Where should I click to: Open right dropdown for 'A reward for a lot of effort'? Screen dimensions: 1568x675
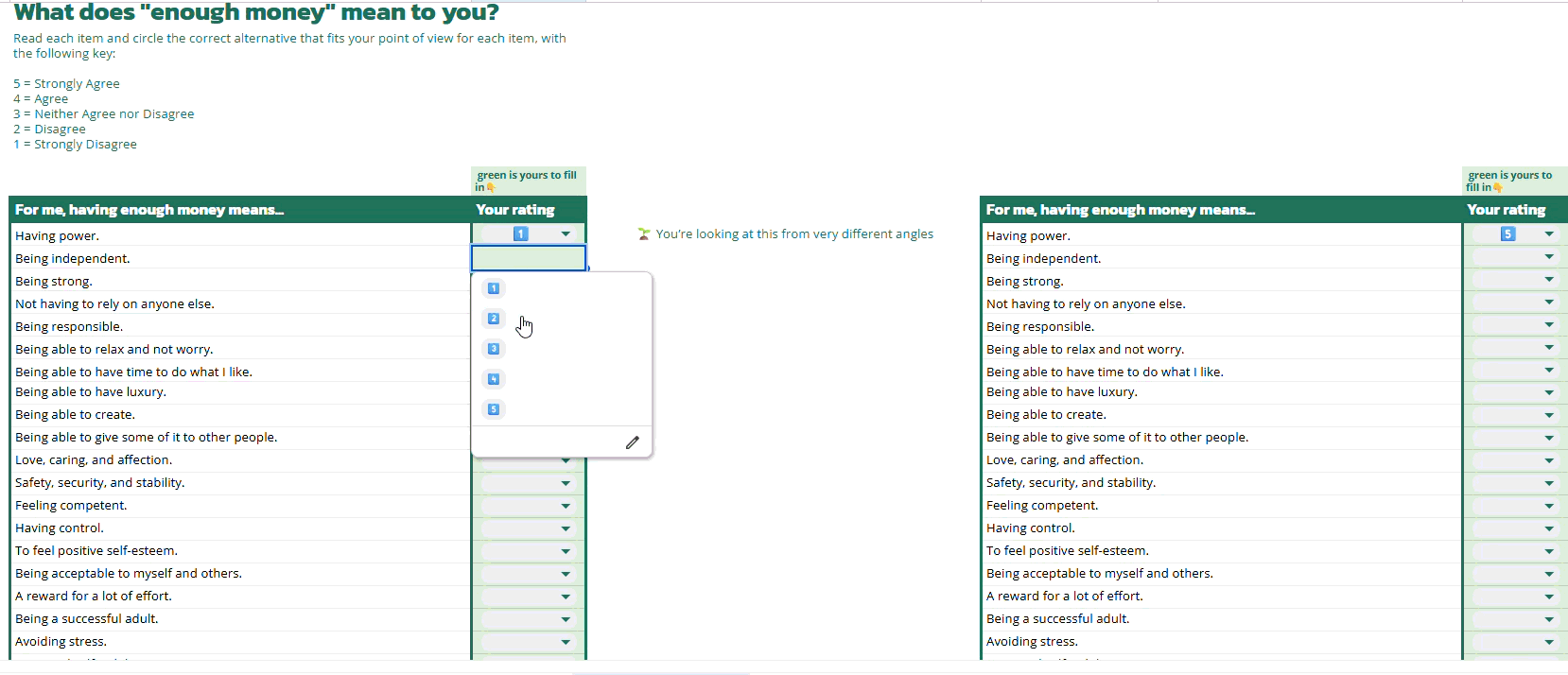pyautogui.click(x=1549, y=597)
